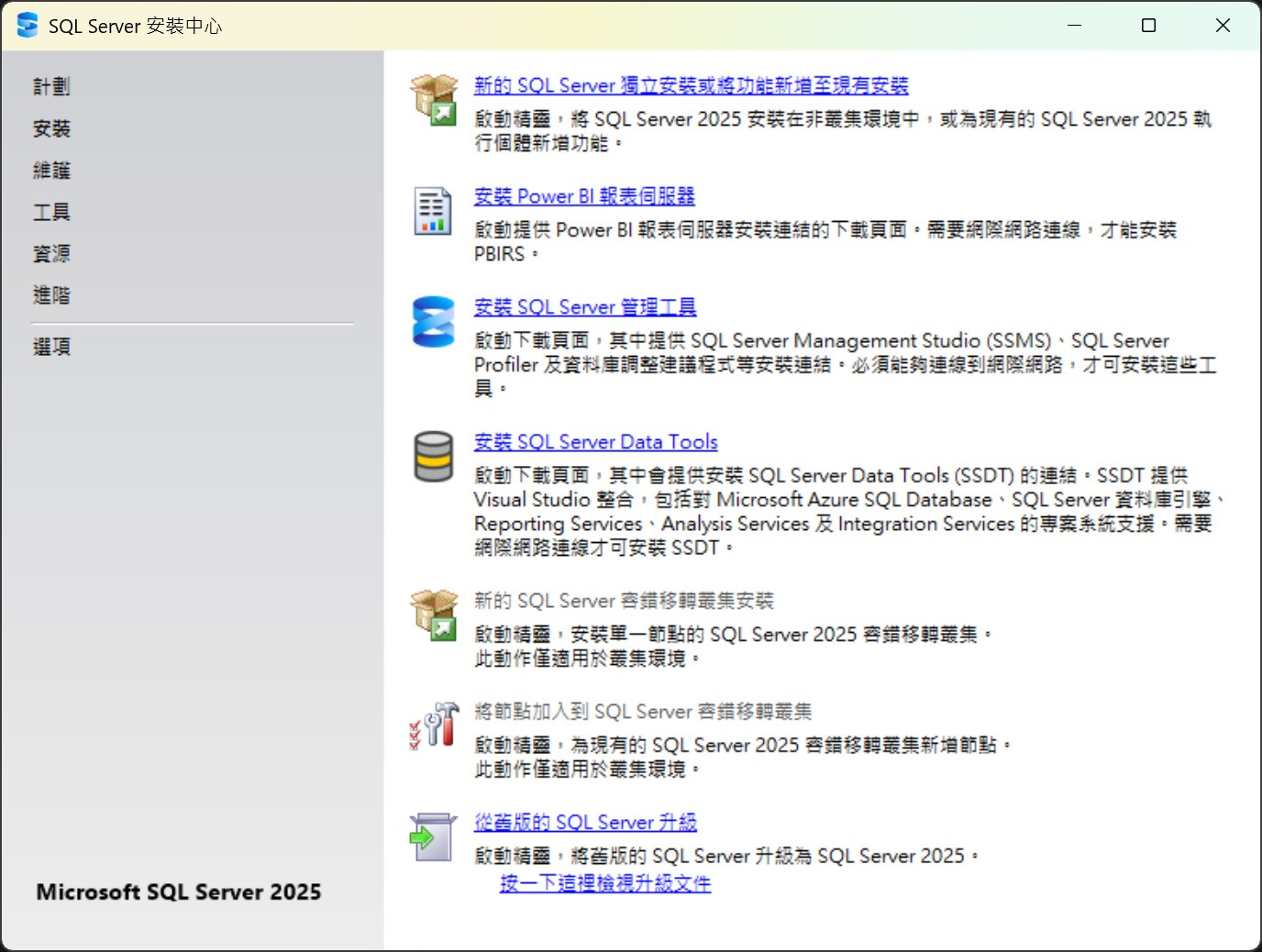Click the upgrade from older SQL Server icon
1262x952 pixels.
(x=433, y=836)
